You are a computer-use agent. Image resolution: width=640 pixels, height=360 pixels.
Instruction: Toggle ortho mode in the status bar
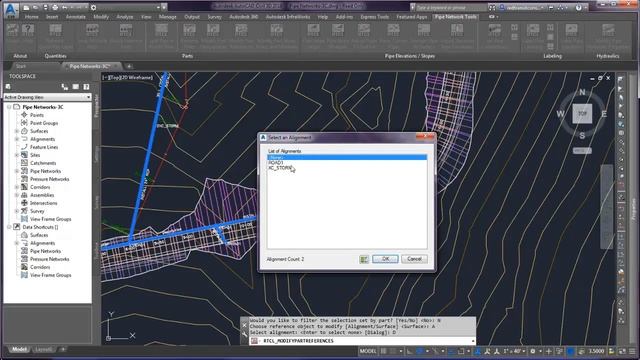point(409,351)
